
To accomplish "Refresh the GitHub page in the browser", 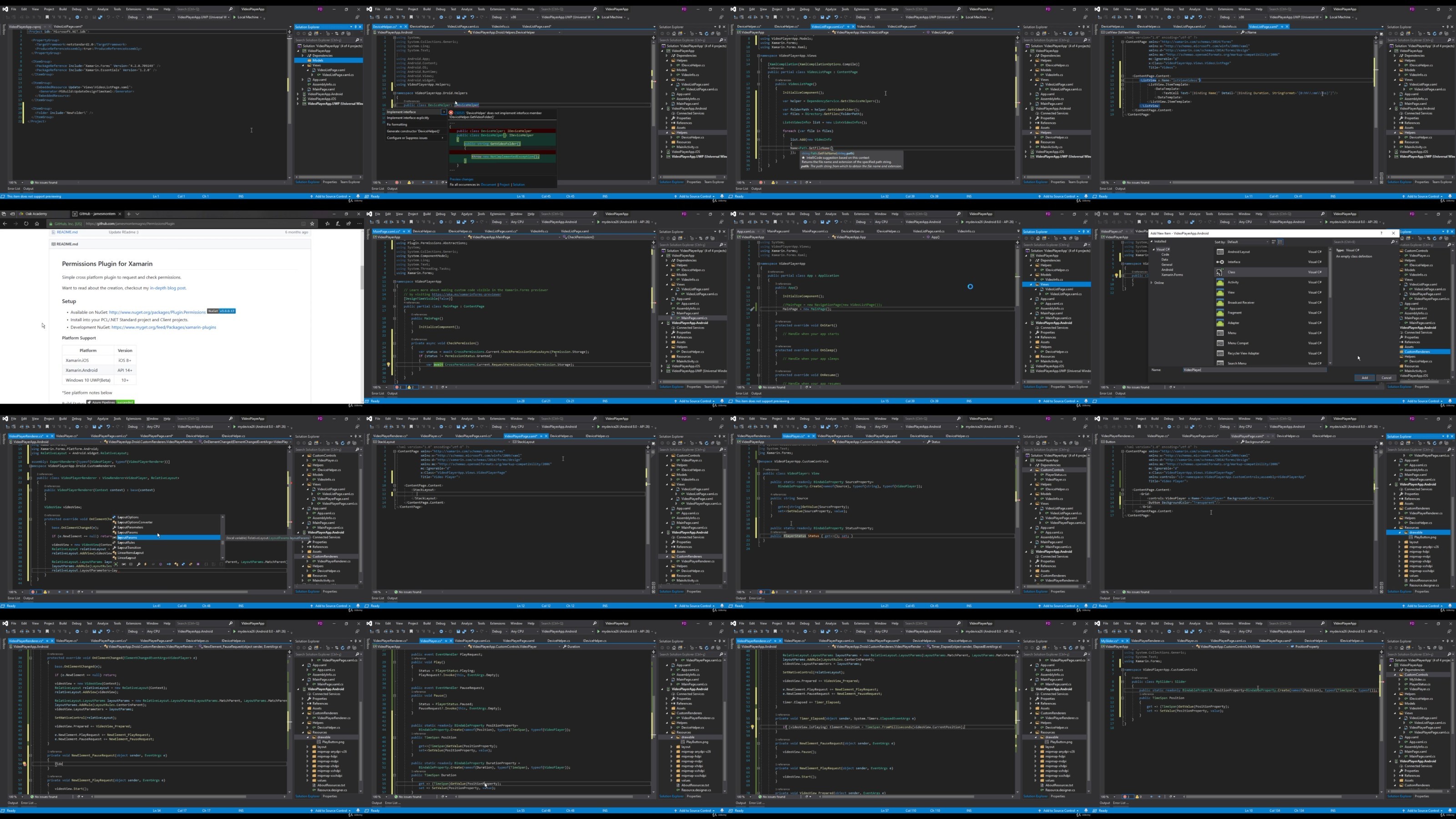I will tap(26, 223).
